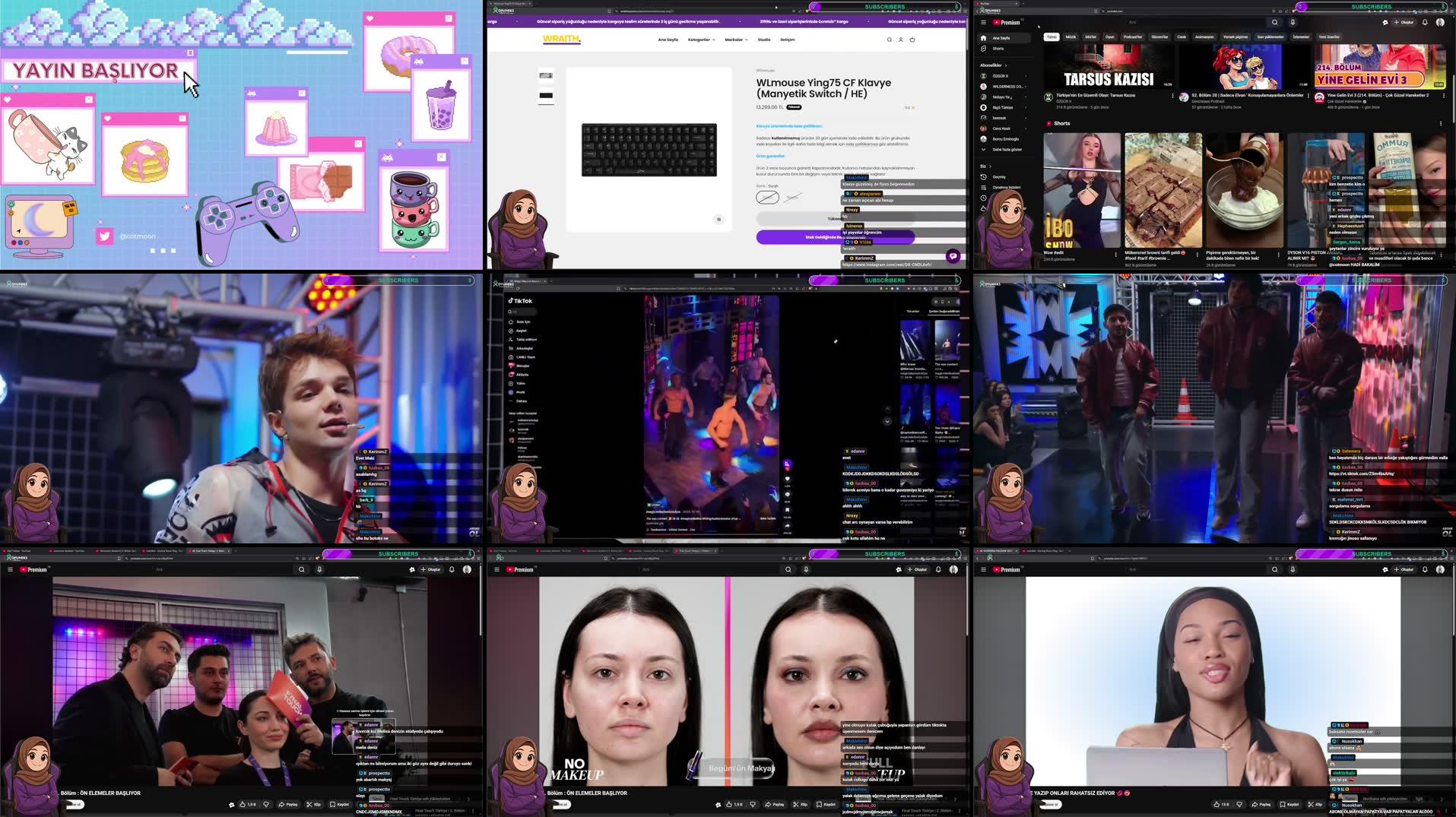The image size is (1456, 817).
Task: Expand 'Daha fazla göster' in YouTube subscriptions
Action: (1007, 150)
